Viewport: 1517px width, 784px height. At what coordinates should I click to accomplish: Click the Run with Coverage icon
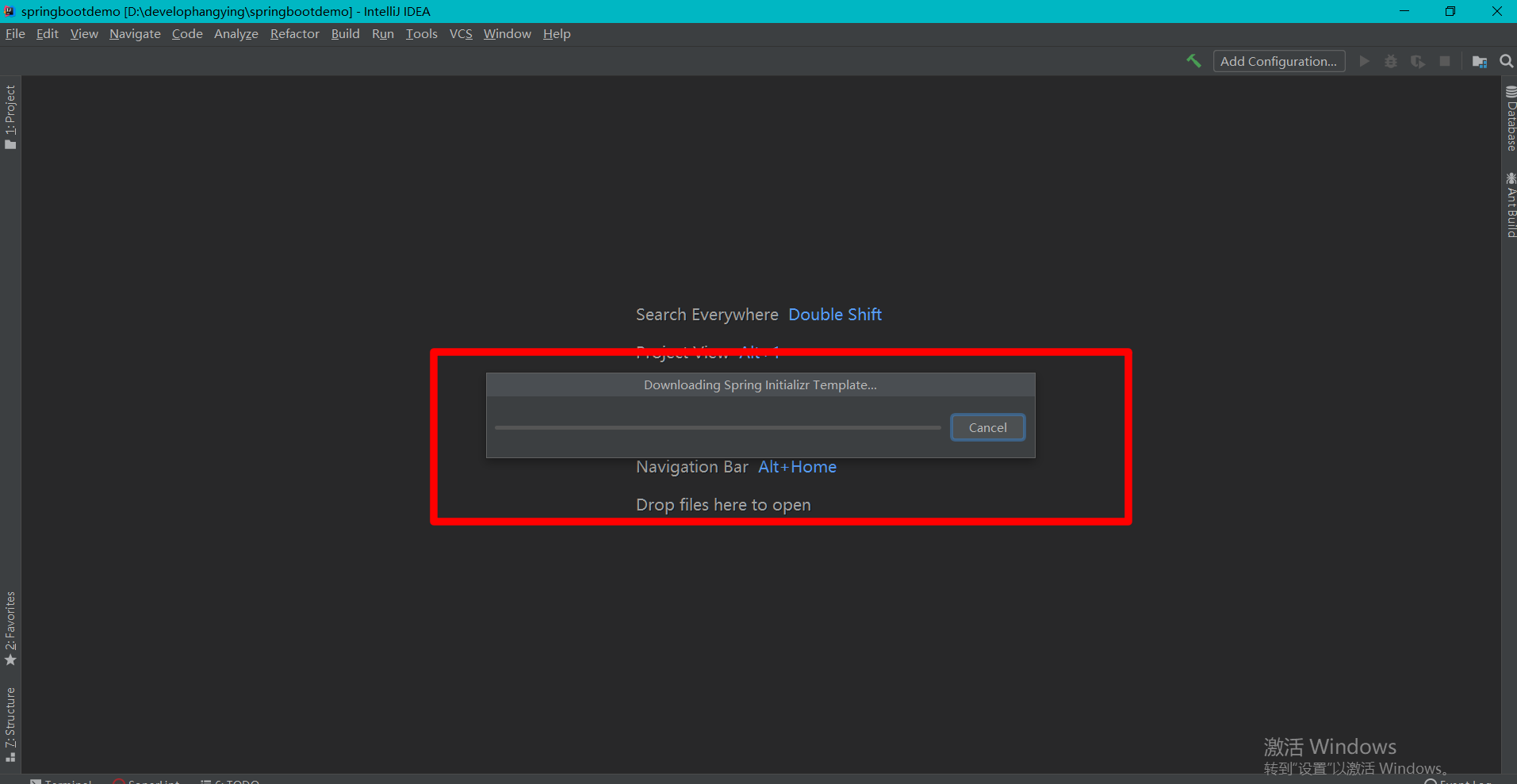(1418, 61)
